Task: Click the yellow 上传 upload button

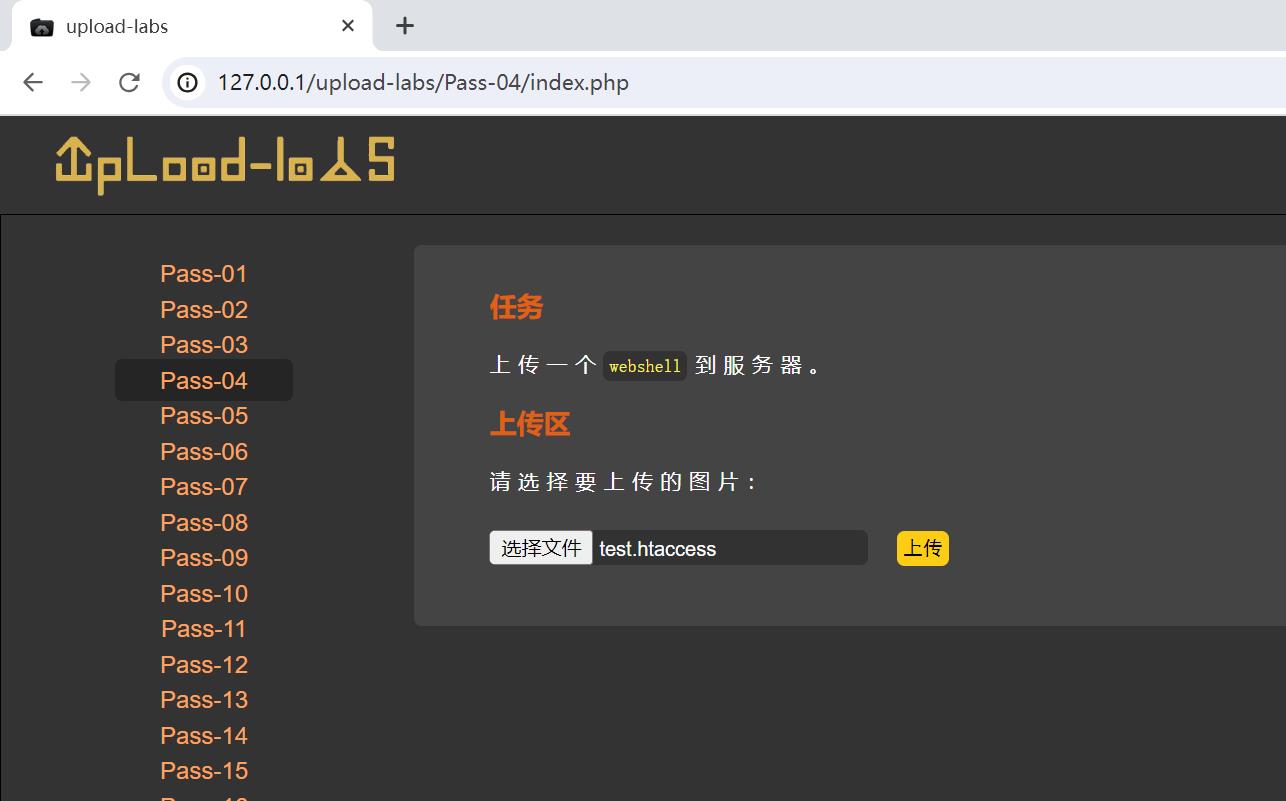Action: coord(922,548)
